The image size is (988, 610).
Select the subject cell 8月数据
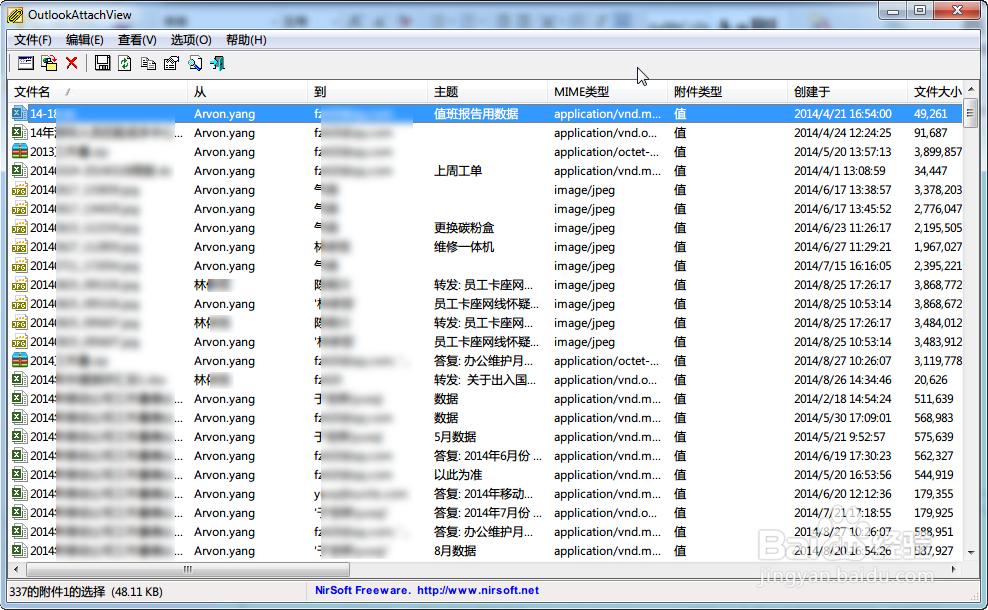pos(455,551)
